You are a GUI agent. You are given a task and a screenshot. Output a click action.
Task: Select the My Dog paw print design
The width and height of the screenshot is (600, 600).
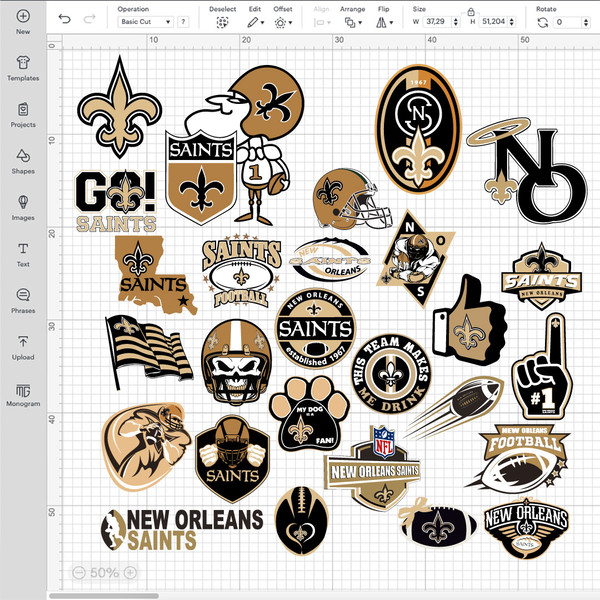[309, 414]
